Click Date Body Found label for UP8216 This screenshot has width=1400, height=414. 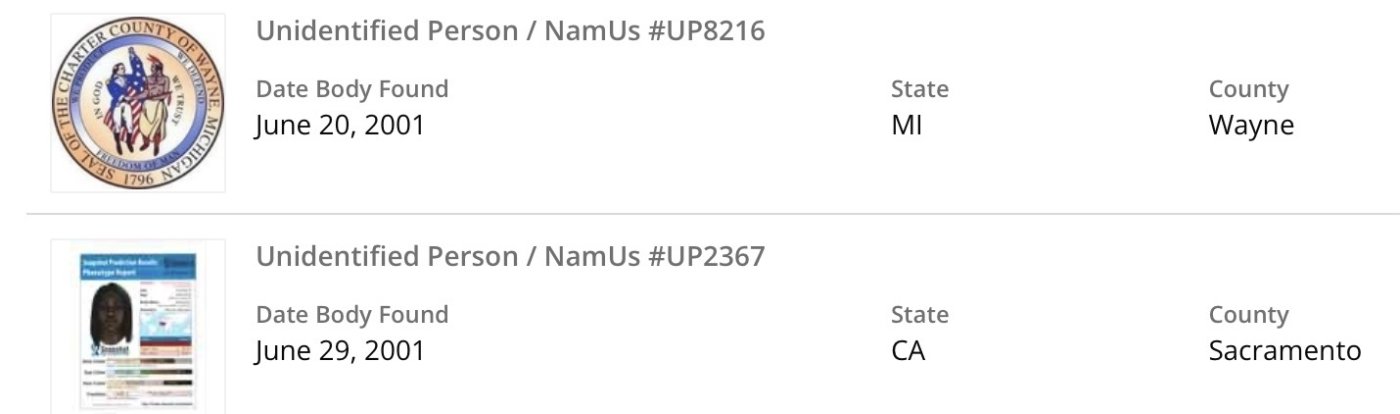click(x=352, y=89)
